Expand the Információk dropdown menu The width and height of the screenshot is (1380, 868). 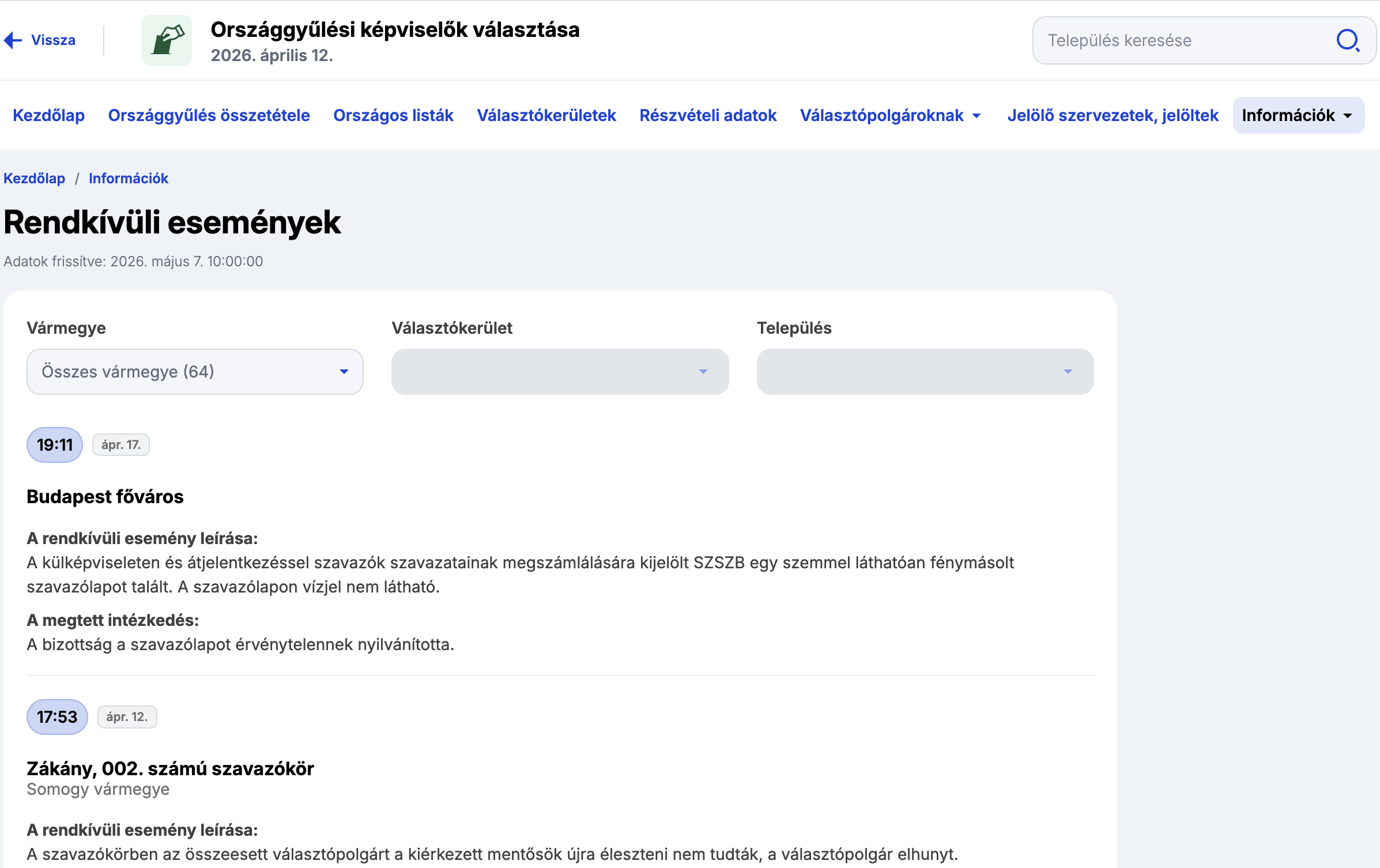[1298, 115]
